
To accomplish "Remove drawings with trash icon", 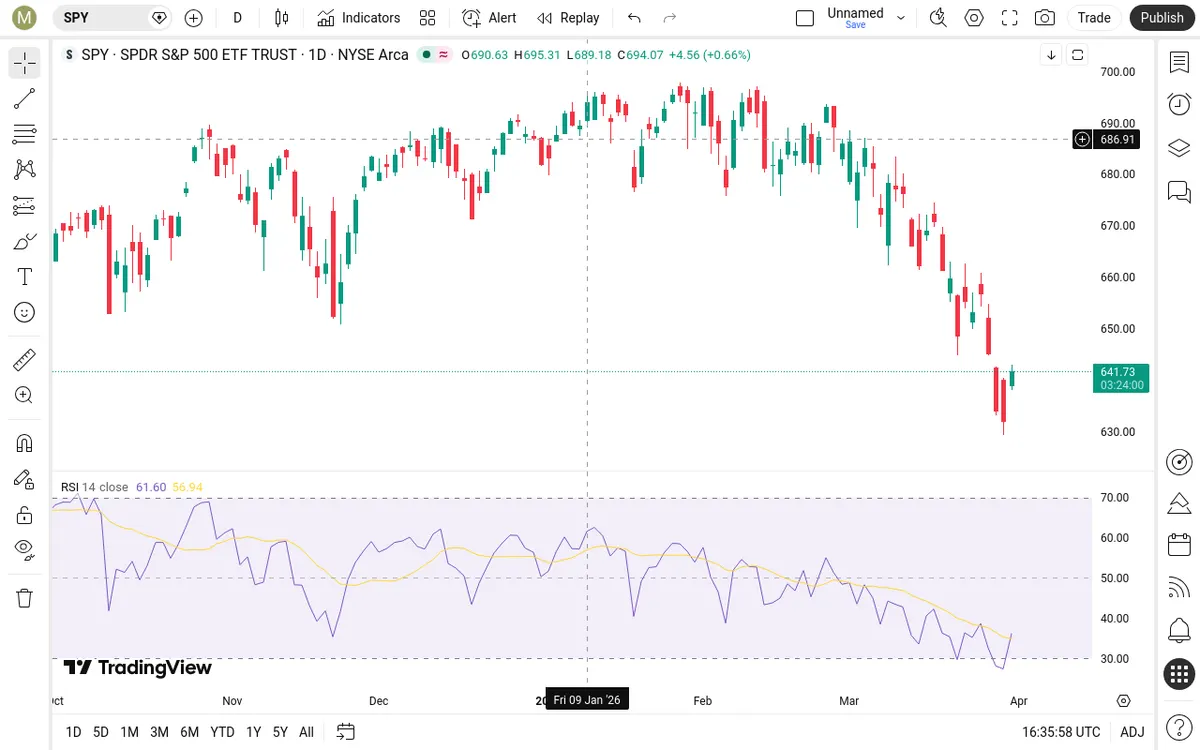I will tap(25, 598).
